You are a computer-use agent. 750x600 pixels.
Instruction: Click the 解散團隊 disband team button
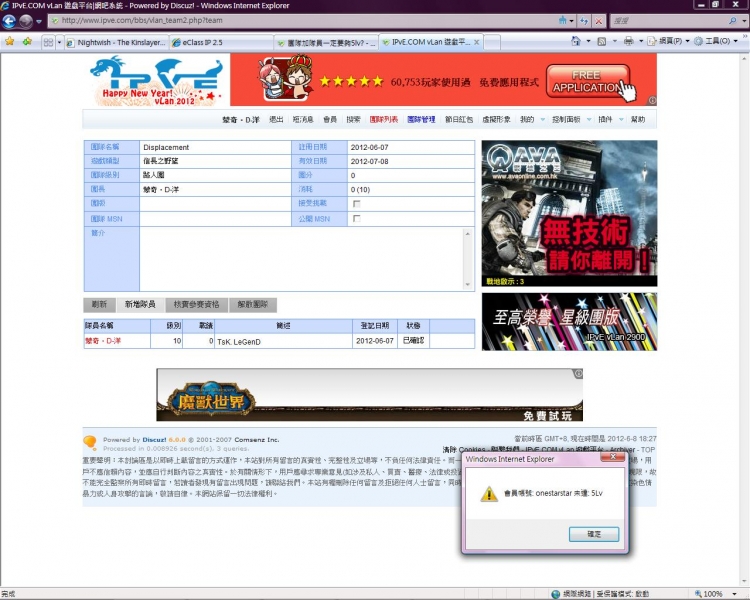[x=253, y=305]
